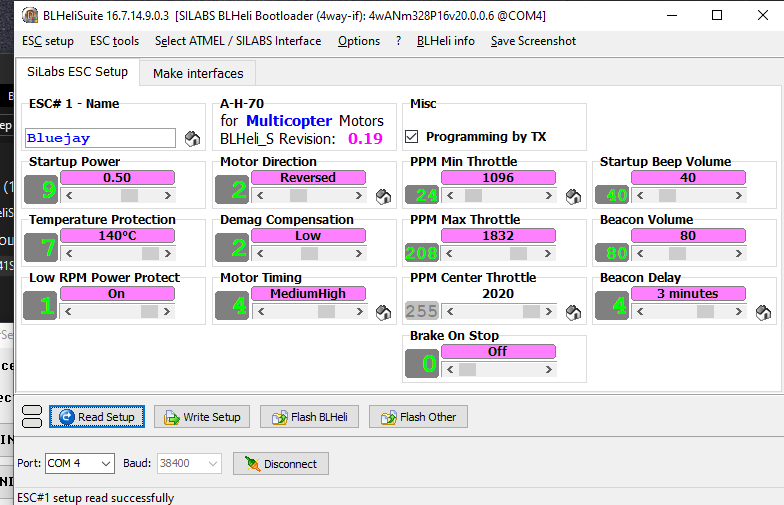
Task: Click the Flash BLHeli button
Action: (x=310, y=416)
